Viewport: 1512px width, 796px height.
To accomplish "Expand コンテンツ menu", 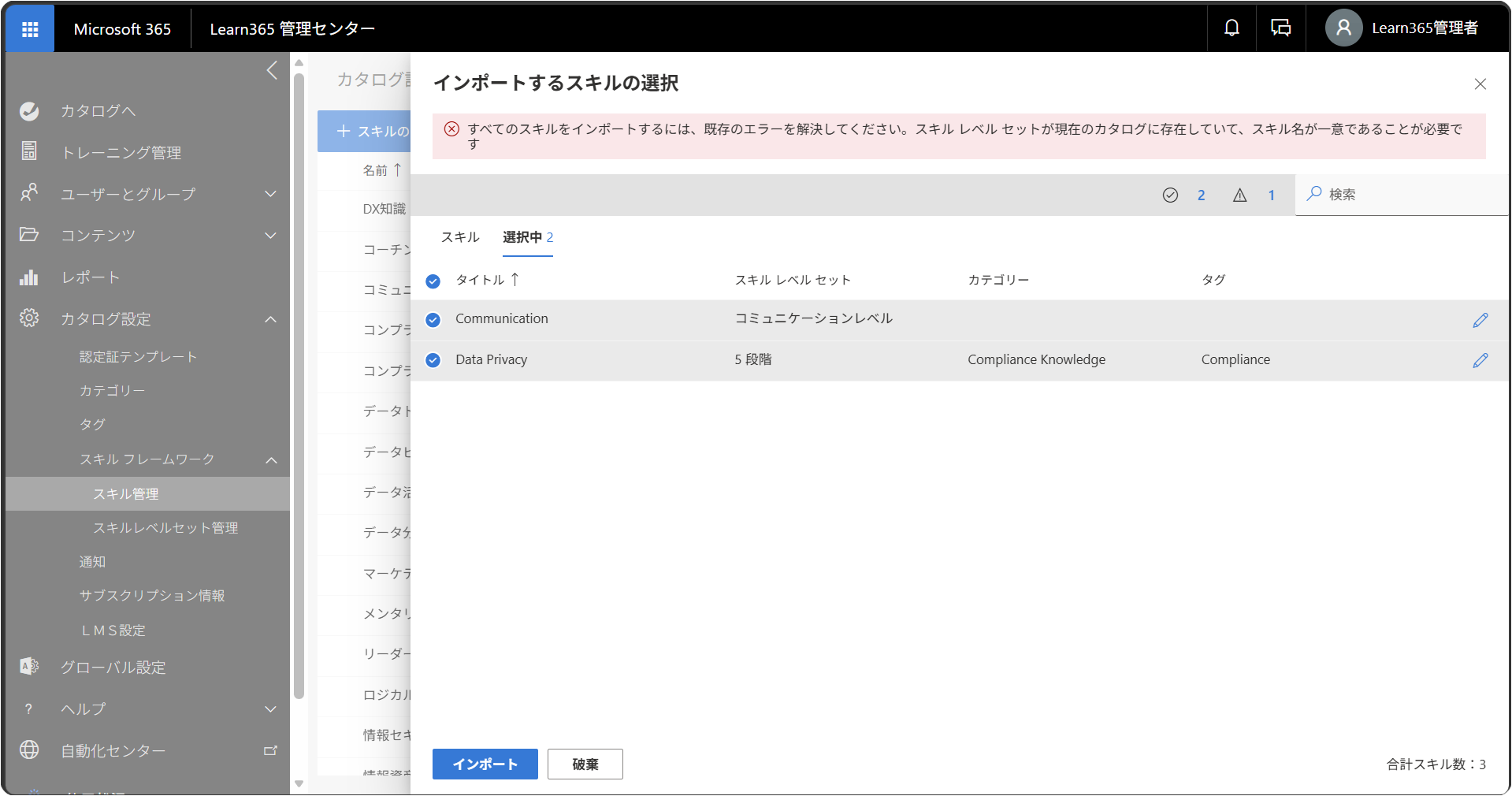I will pyautogui.click(x=270, y=236).
